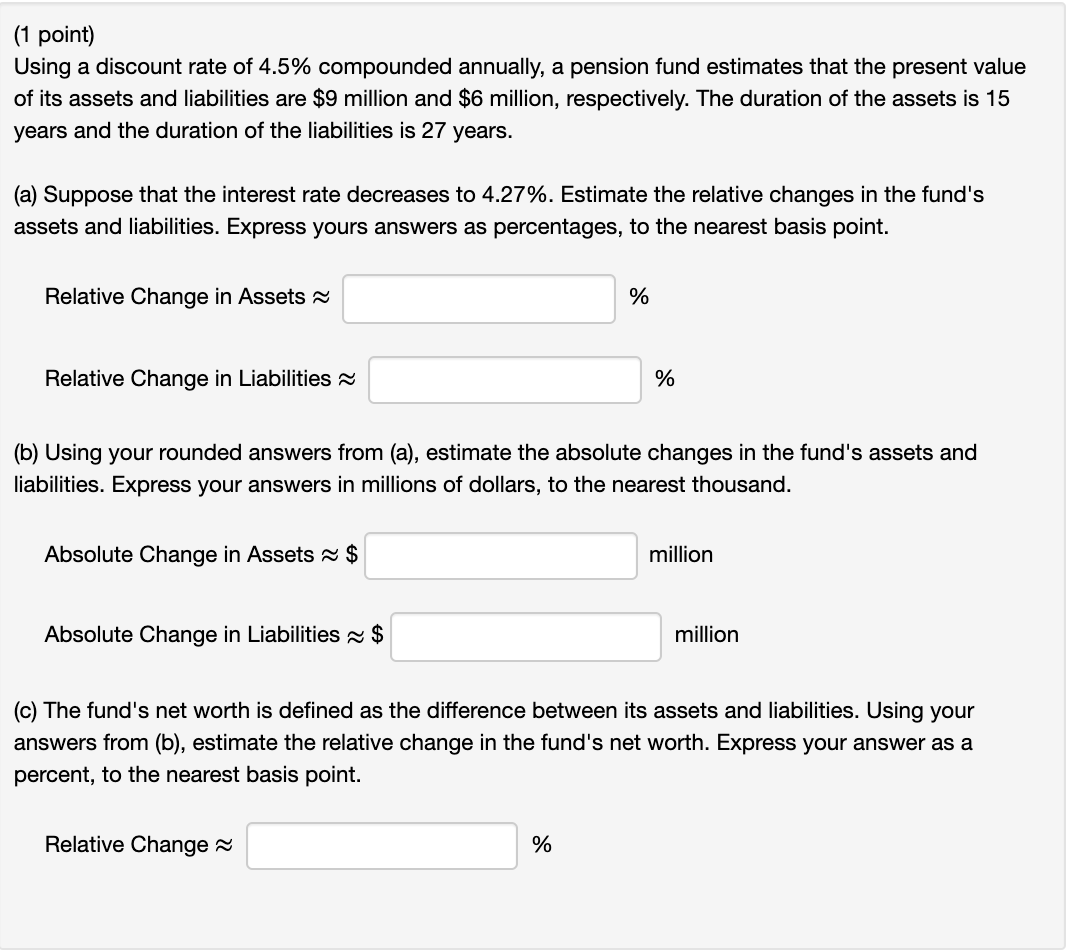This screenshot has height=952, width=1072.
Task: Click the percent sign after the liabilities field
Action: (663, 379)
